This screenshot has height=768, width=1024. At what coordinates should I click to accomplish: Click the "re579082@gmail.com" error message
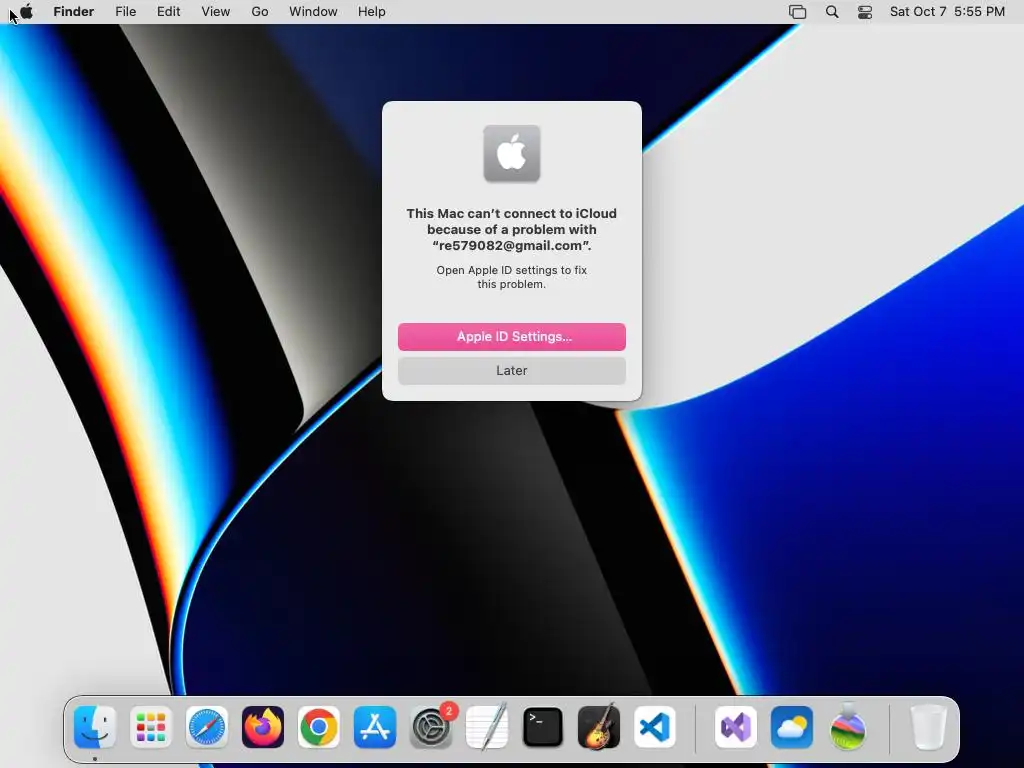[512, 229]
